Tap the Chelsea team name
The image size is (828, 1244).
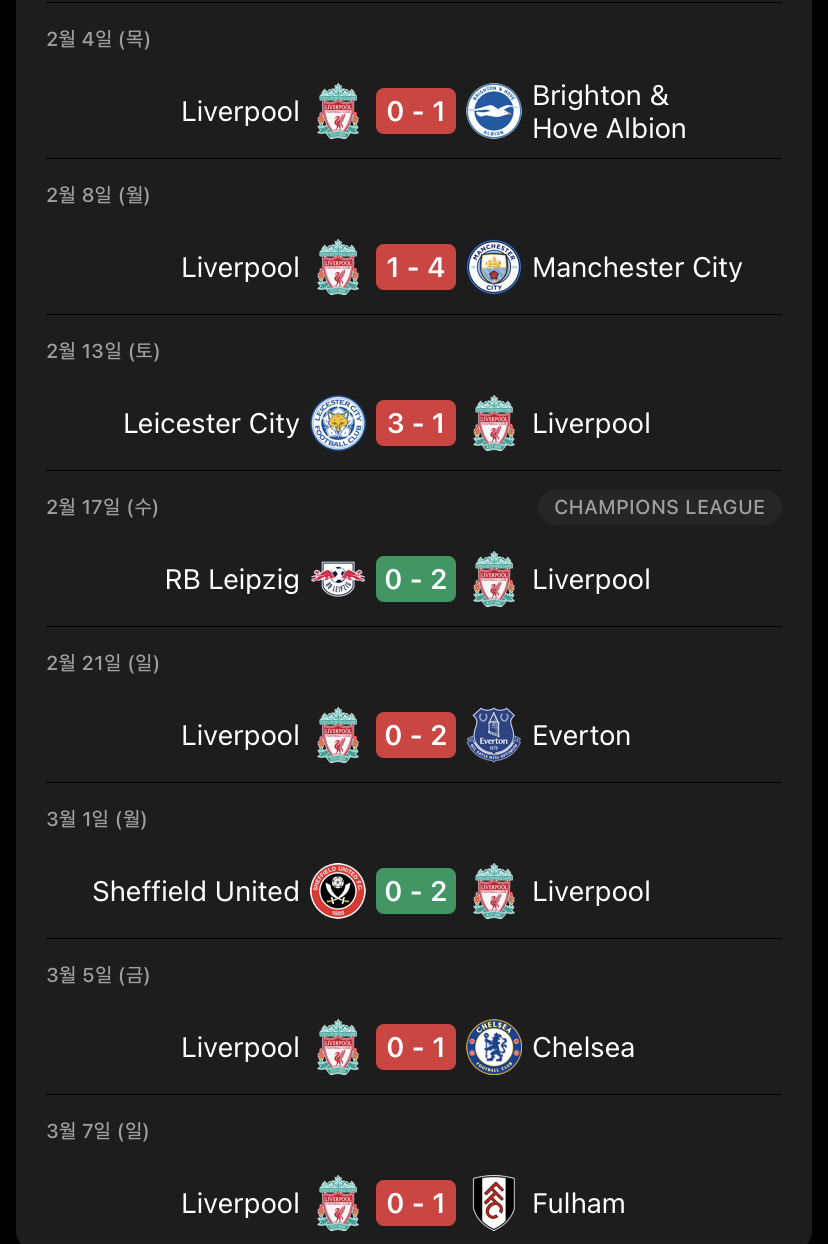coord(583,1047)
